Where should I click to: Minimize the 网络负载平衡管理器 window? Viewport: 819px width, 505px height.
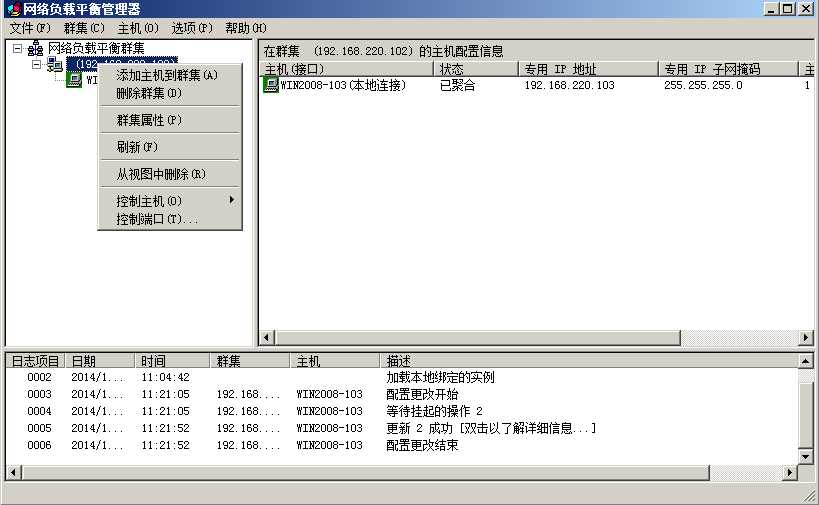(x=771, y=9)
